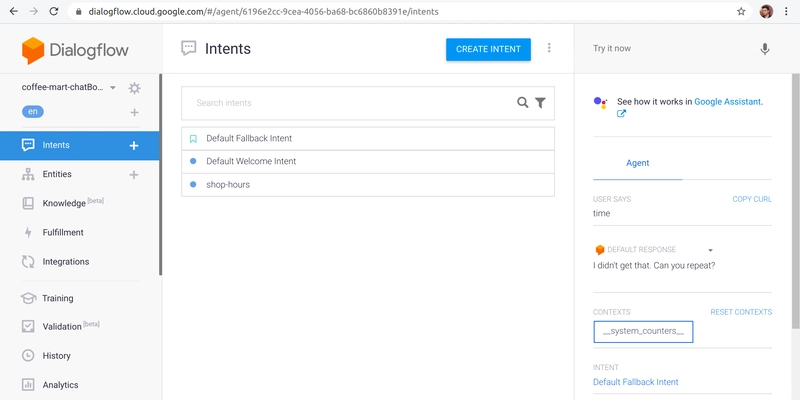
Task: Open Google Assistant link
Action: click(x=729, y=102)
